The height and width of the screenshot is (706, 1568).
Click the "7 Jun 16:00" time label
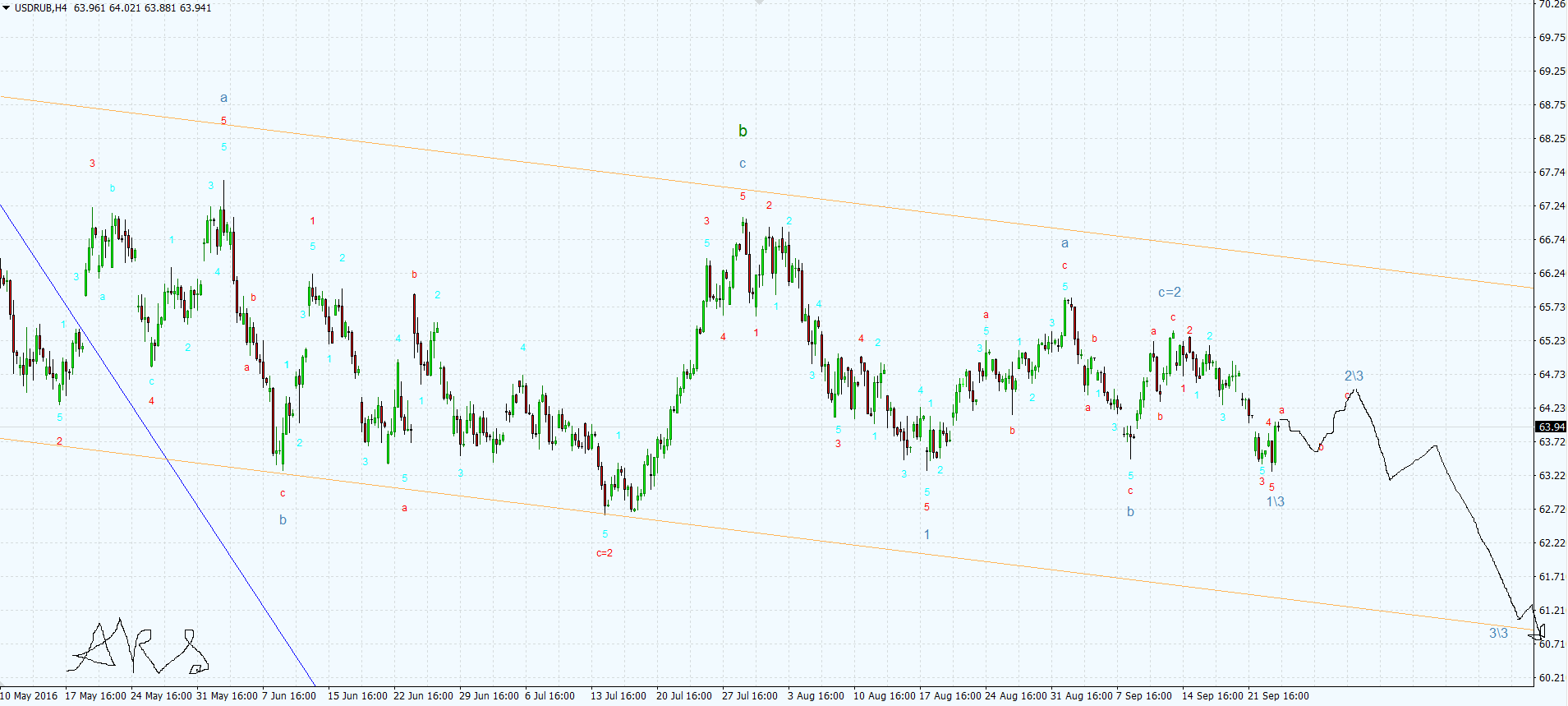pyautogui.click(x=289, y=695)
